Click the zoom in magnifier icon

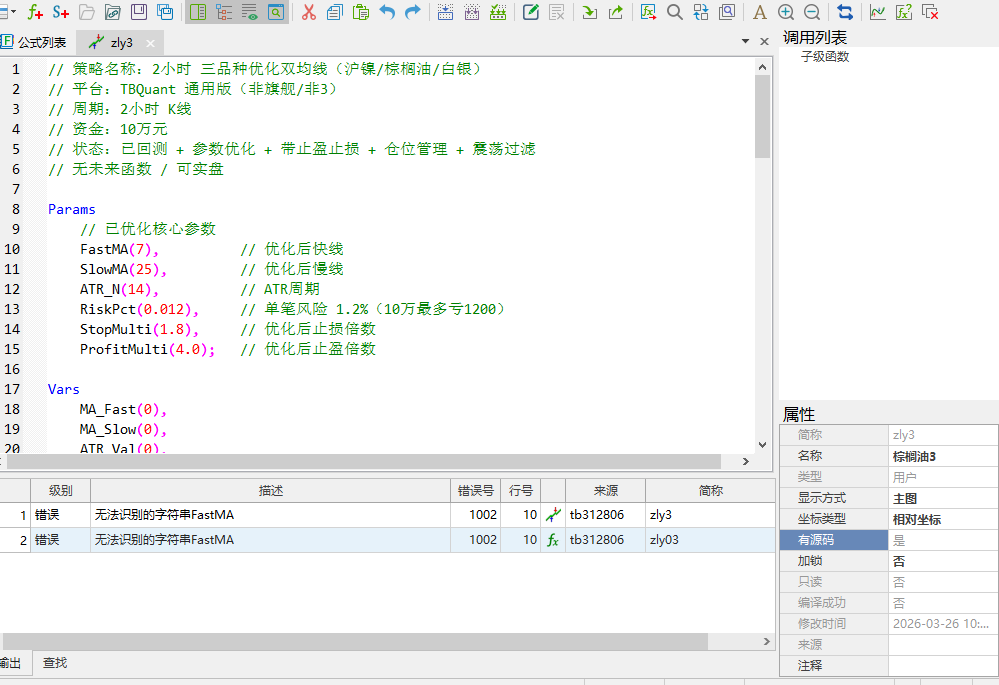point(786,12)
